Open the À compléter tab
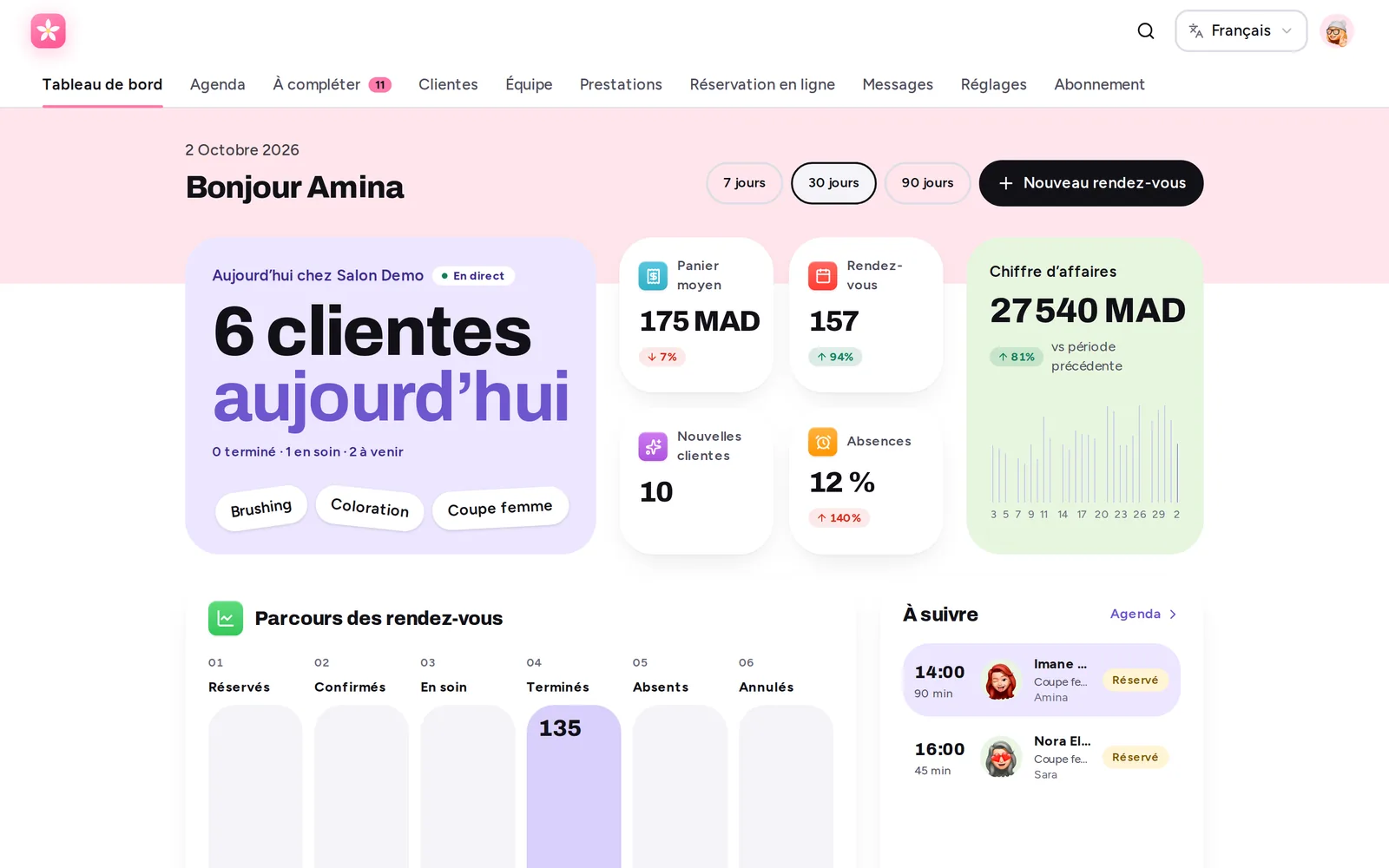The image size is (1389, 868). pyautogui.click(x=332, y=84)
